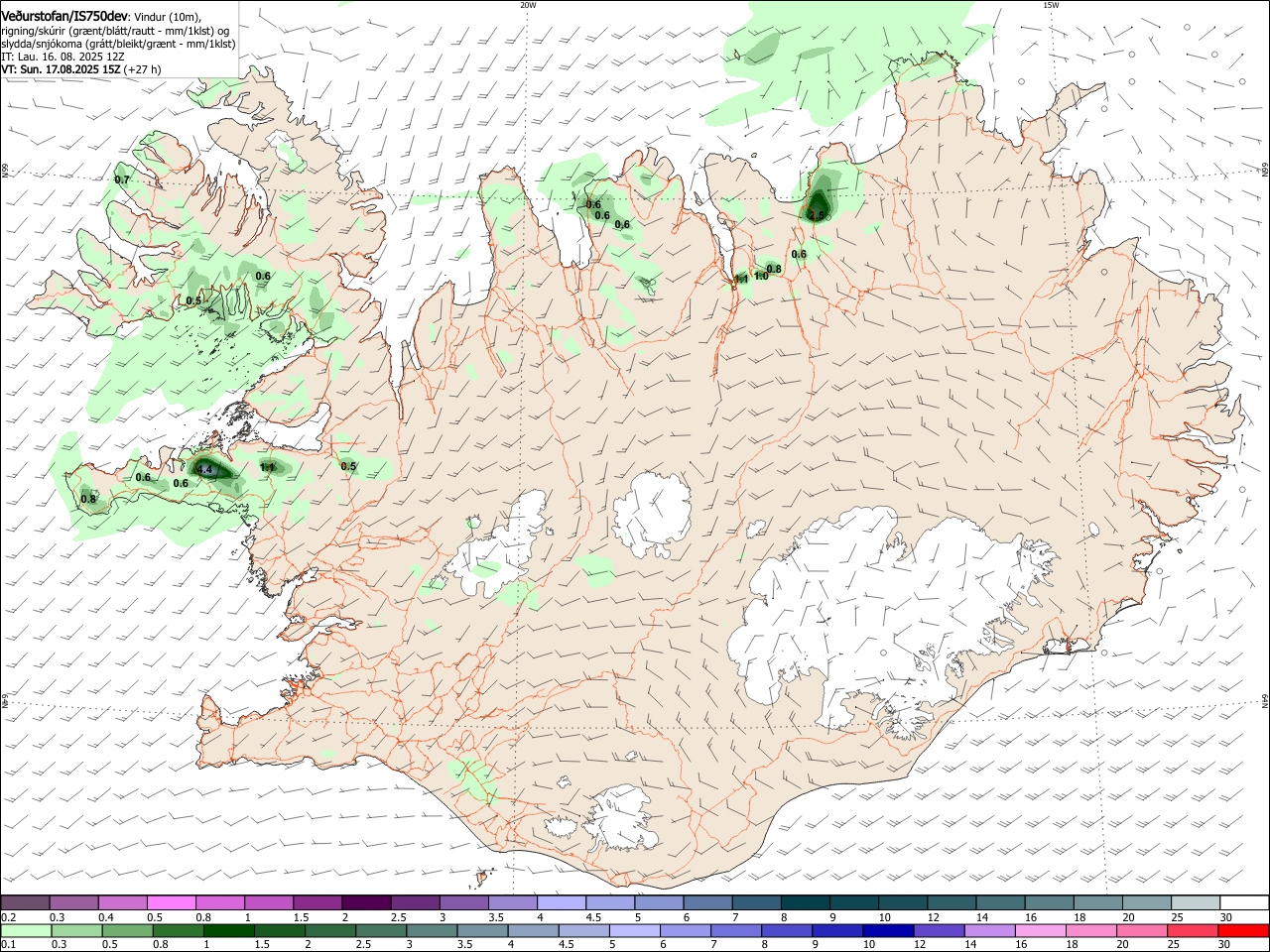Select lower legend swatch between 0.5 and 0.8

click(x=126, y=931)
